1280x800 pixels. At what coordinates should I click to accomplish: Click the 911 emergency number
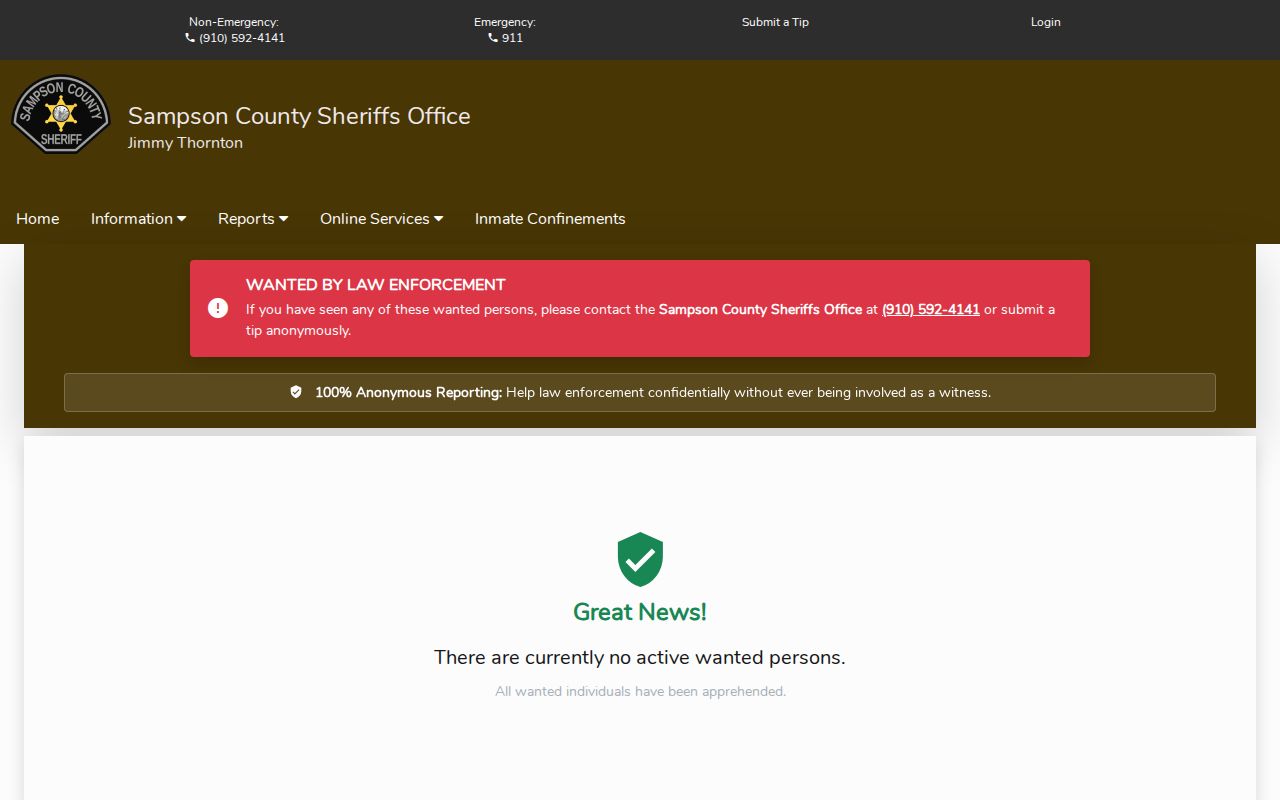pyautogui.click(x=512, y=38)
